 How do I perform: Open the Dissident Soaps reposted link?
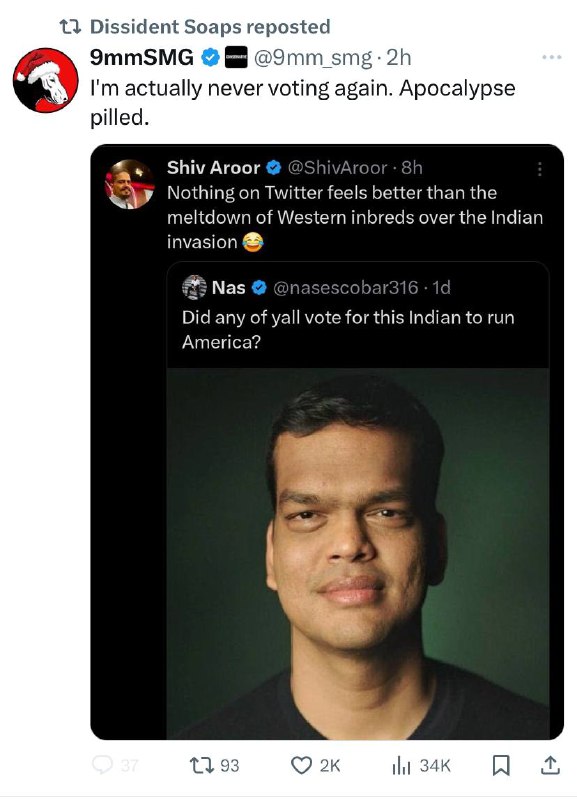(210, 27)
